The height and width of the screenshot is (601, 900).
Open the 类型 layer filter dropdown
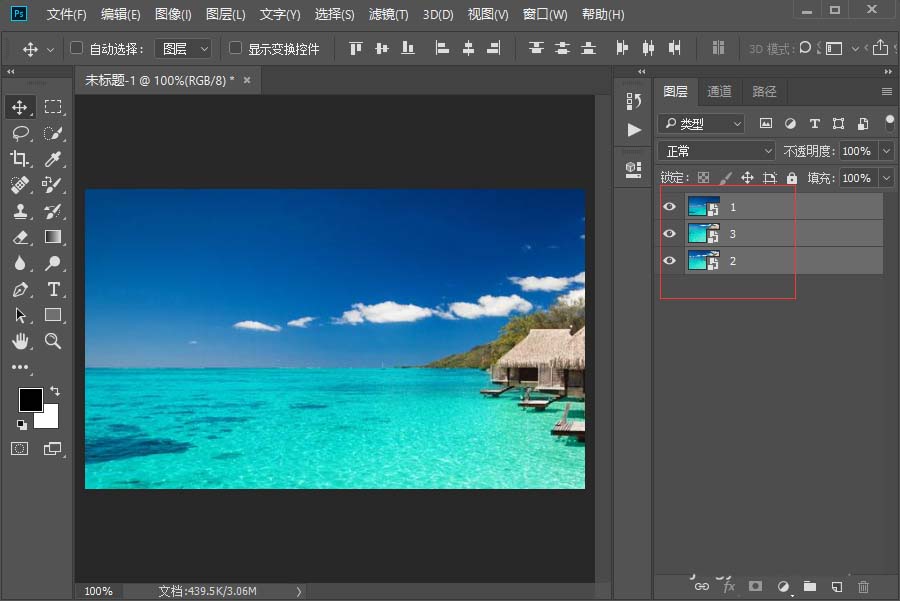tap(702, 124)
